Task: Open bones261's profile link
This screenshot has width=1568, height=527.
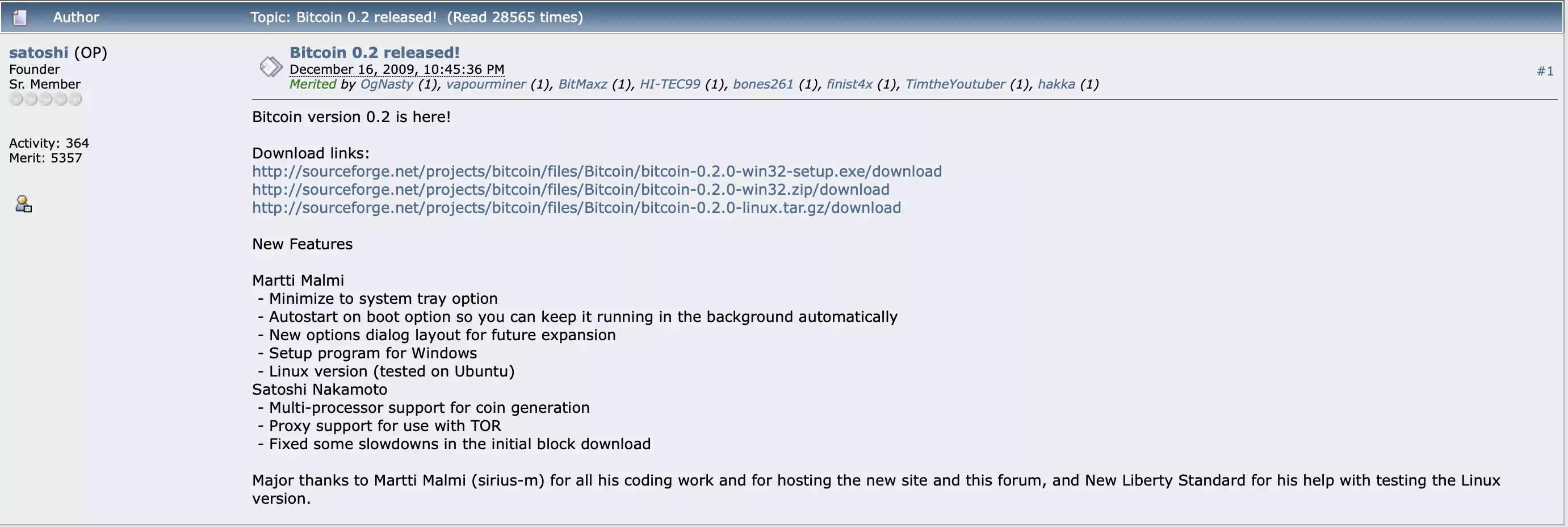Action: (762, 84)
